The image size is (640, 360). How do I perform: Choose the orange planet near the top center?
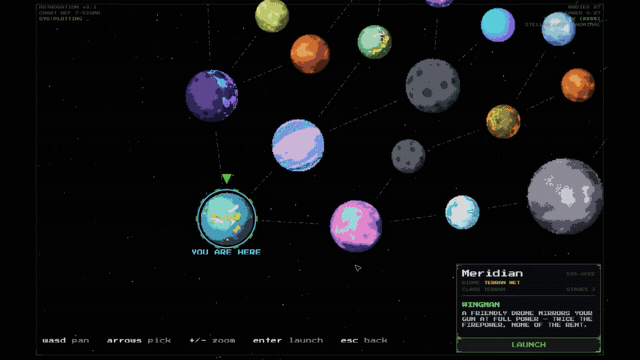click(310, 54)
